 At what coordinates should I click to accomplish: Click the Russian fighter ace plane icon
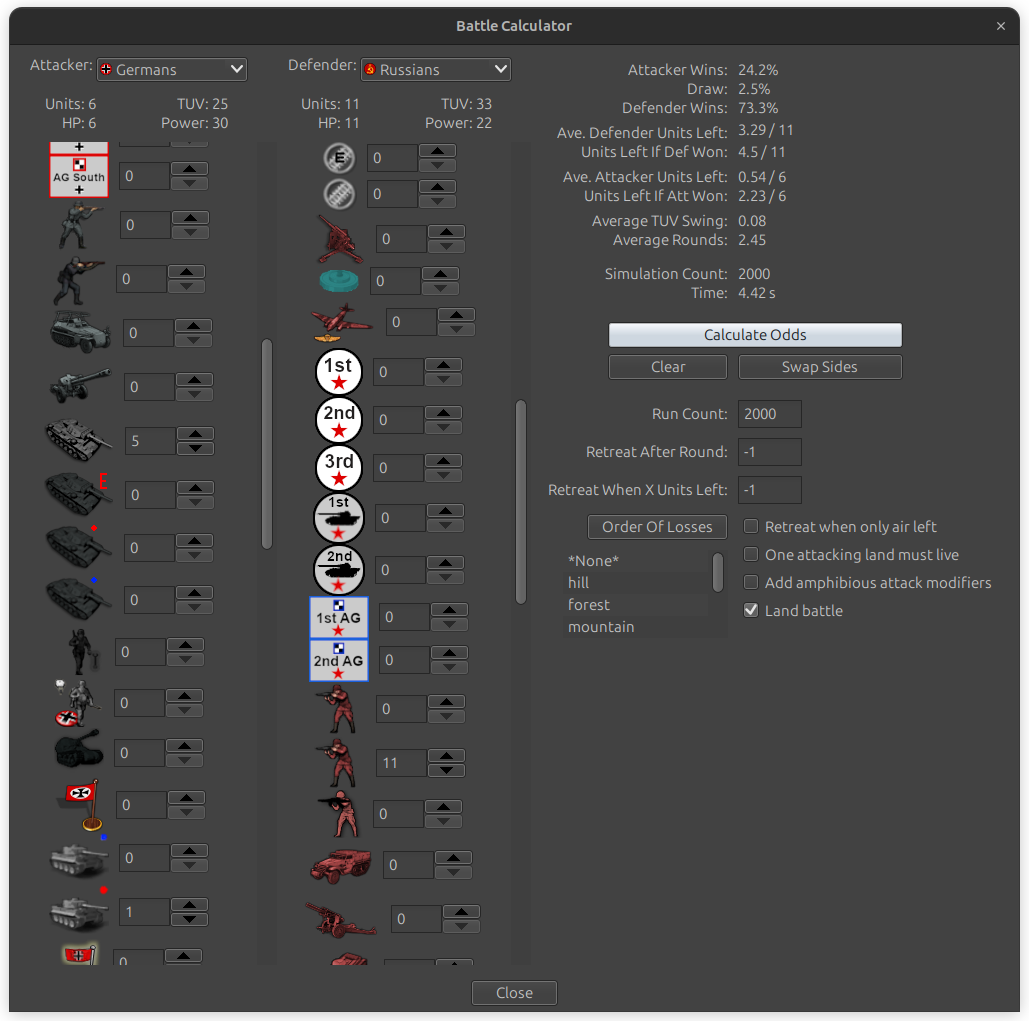(339, 321)
